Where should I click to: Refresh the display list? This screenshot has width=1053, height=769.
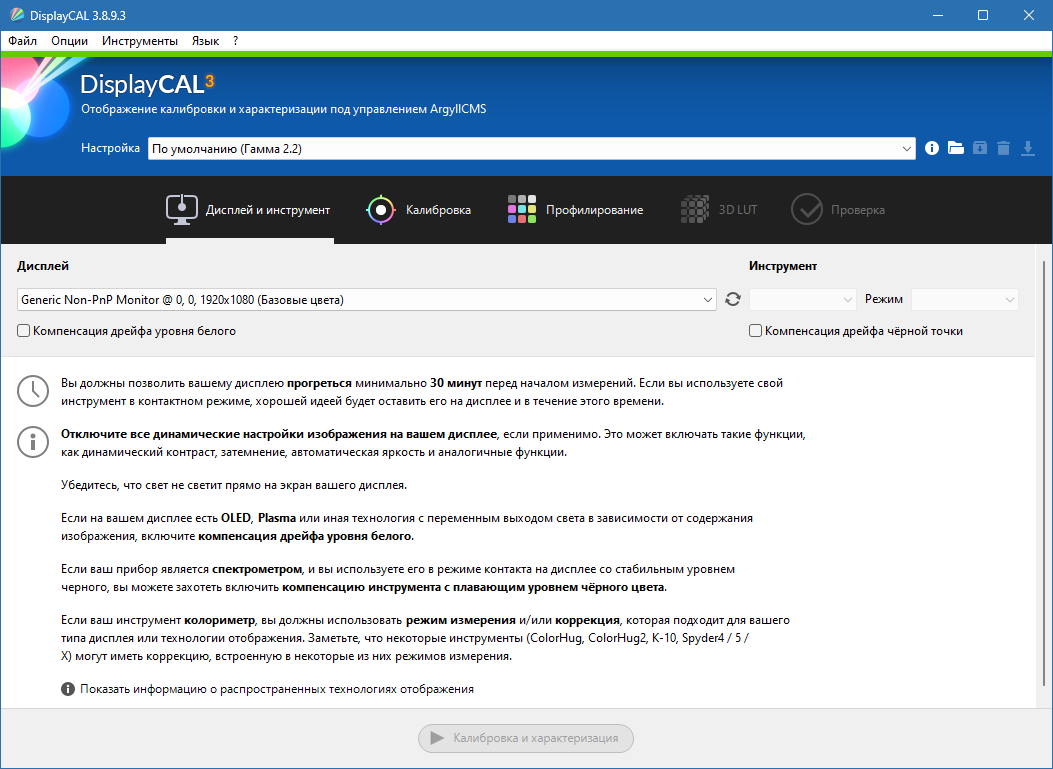click(732, 298)
